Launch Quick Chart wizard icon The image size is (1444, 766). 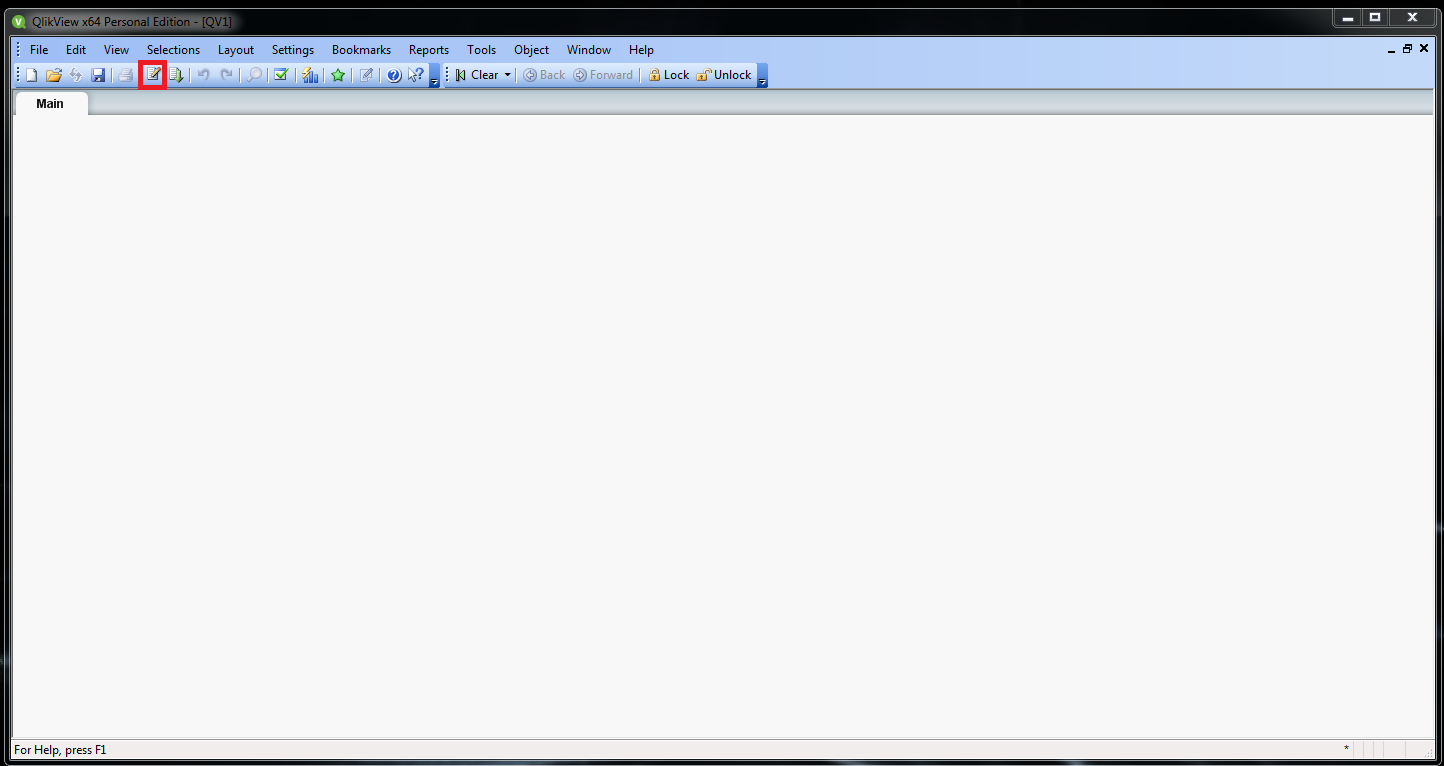coord(310,75)
